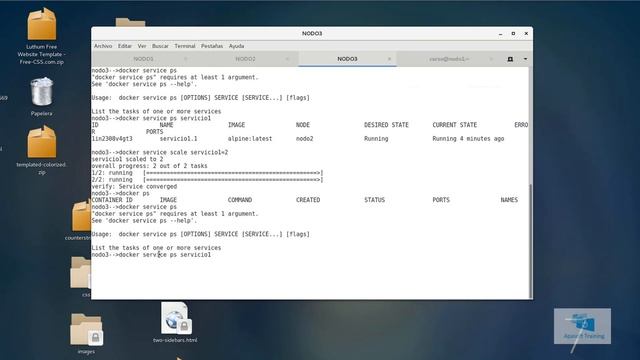Maximize the NODO3 terminal window

[513, 34]
